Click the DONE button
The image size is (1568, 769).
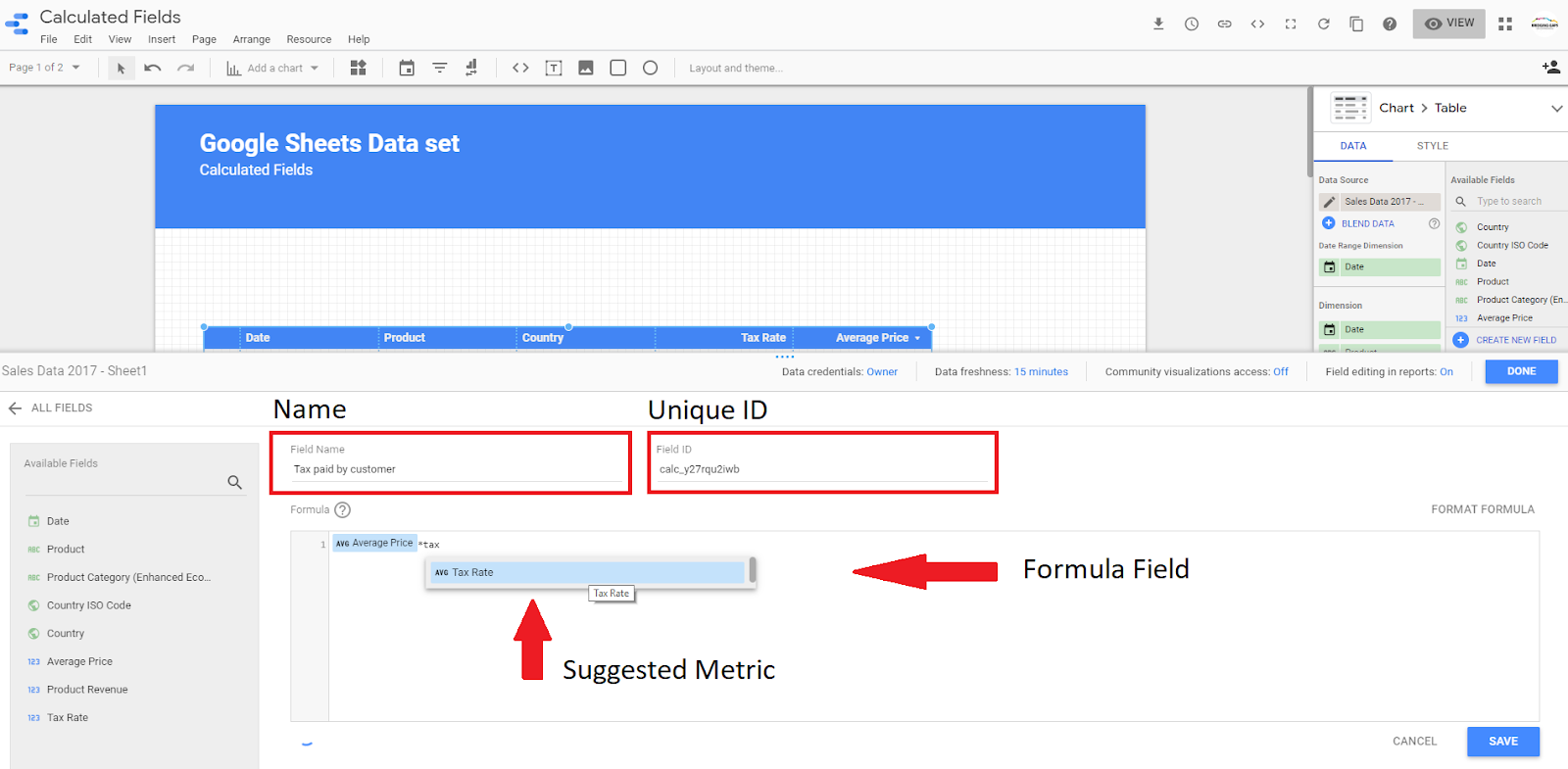(x=1521, y=371)
